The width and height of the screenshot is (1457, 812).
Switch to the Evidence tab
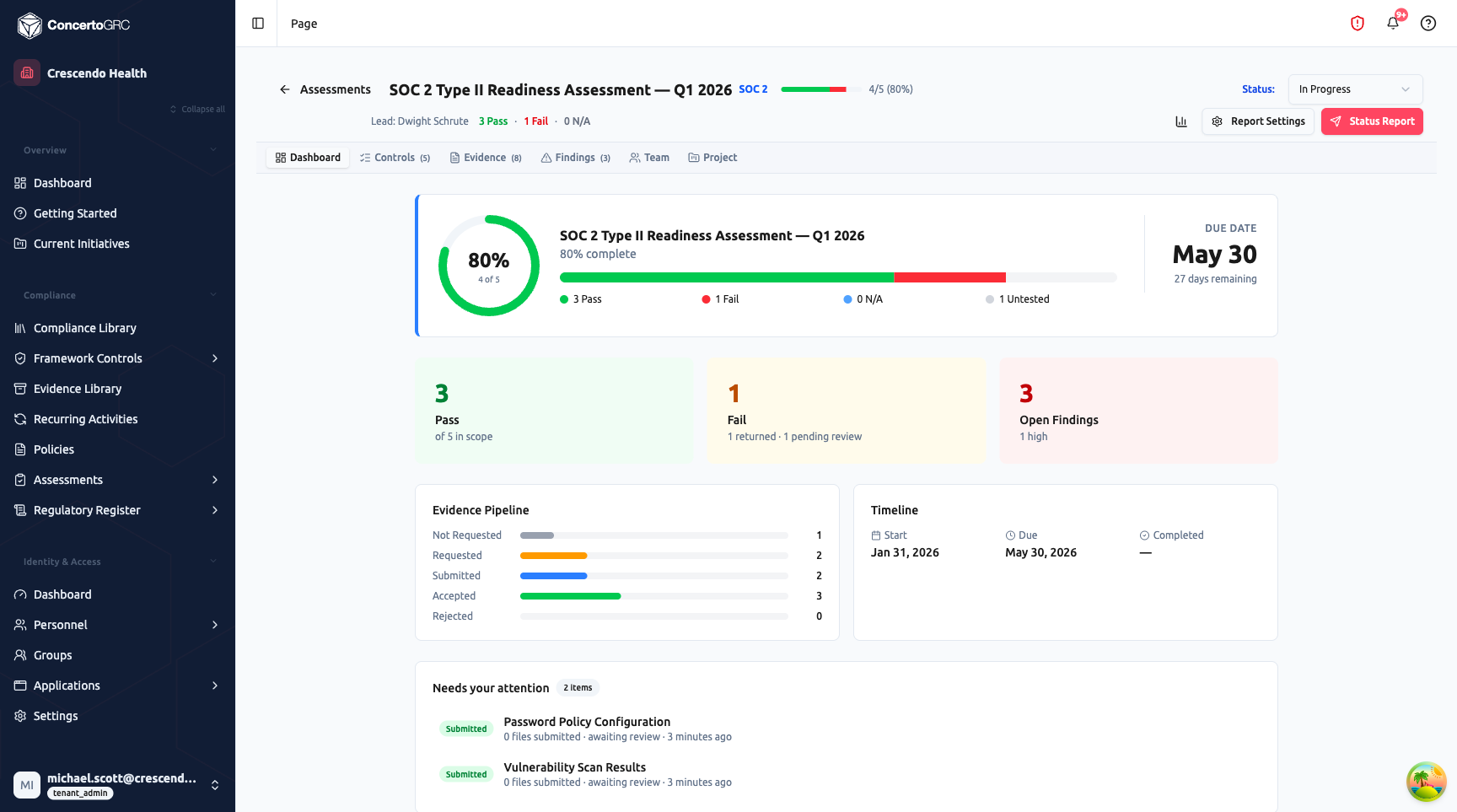(x=486, y=158)
